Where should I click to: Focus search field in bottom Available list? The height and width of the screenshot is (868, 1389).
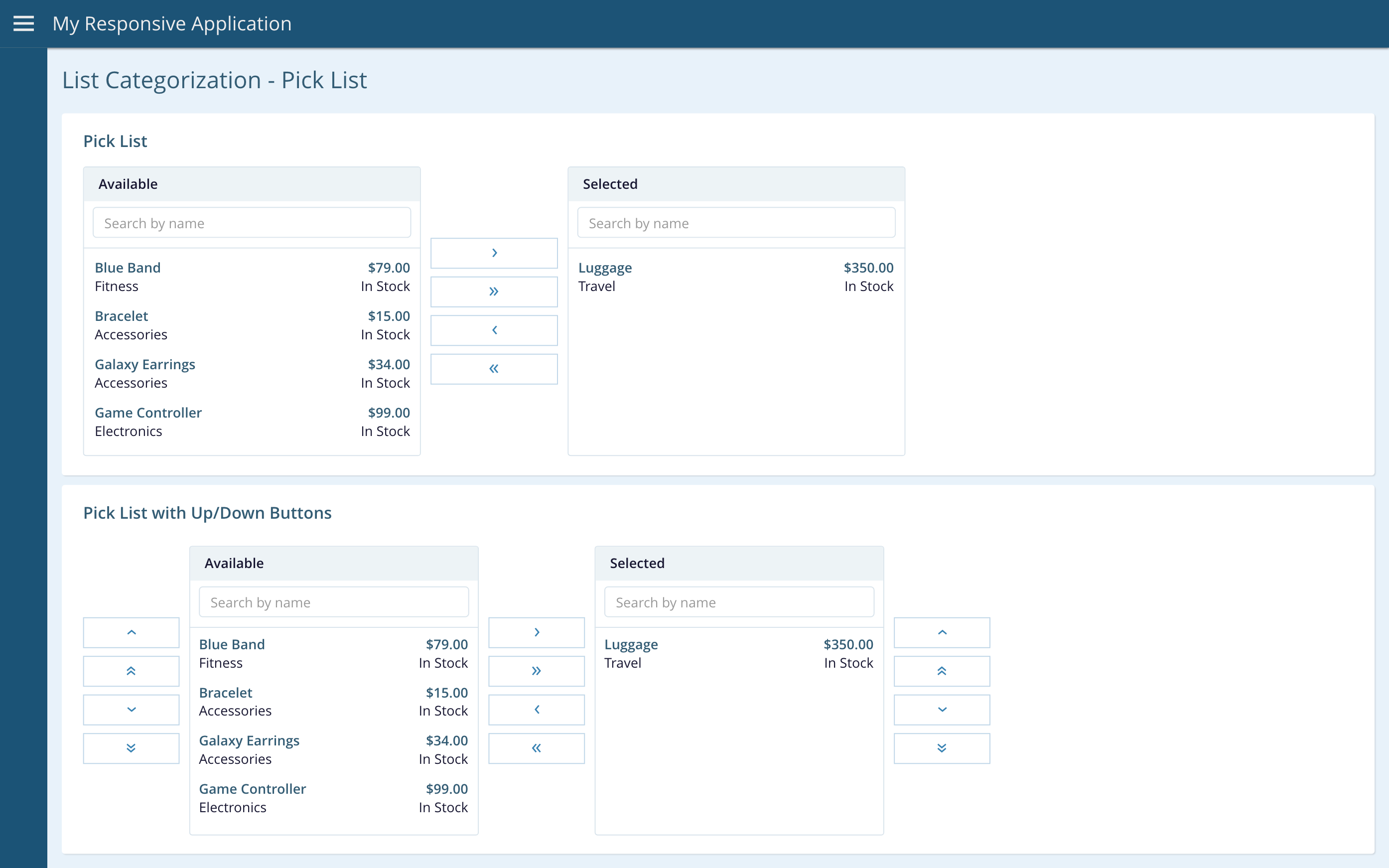coord(333,602)
